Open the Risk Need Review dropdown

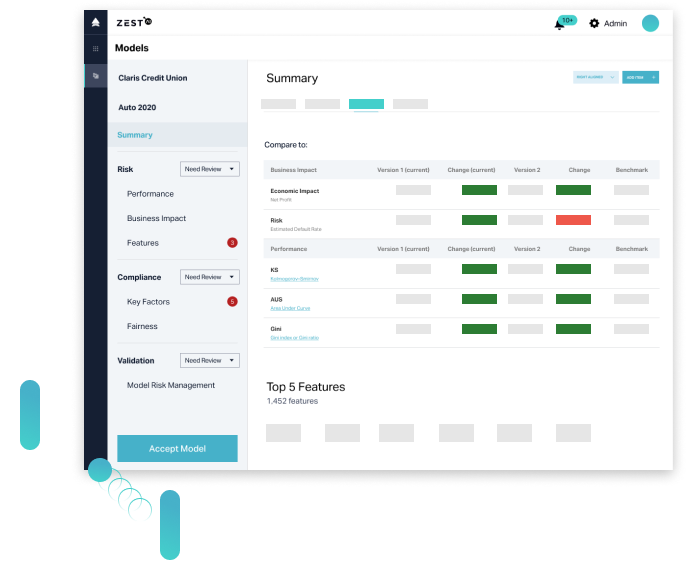coord(210,169)
